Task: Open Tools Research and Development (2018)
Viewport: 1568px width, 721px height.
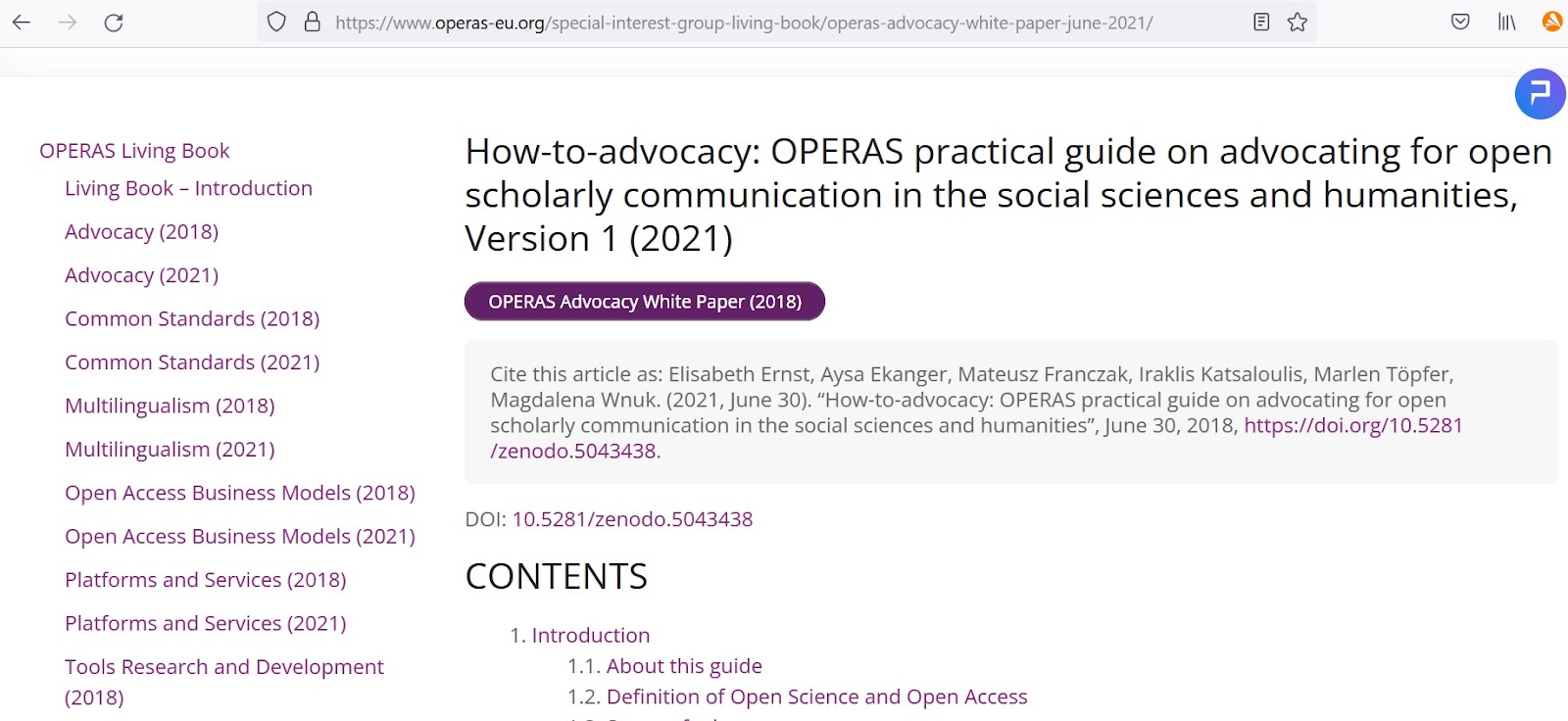Action: [x=224, y=682]
